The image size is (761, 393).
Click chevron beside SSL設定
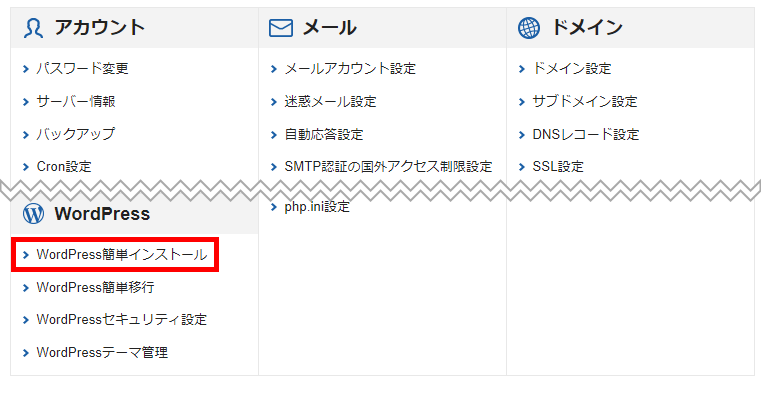point(522,167)
